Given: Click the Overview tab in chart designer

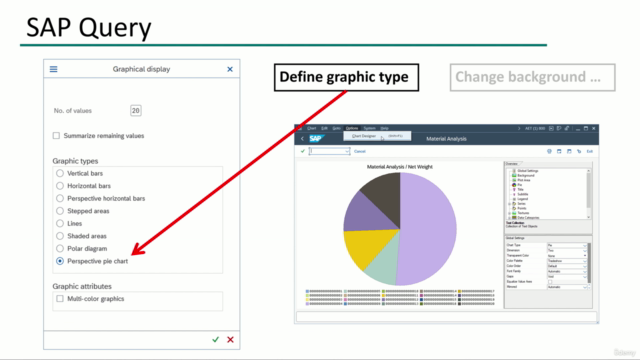Looking at the screenshot, I should pyautogui.click(x=512, y=164).
